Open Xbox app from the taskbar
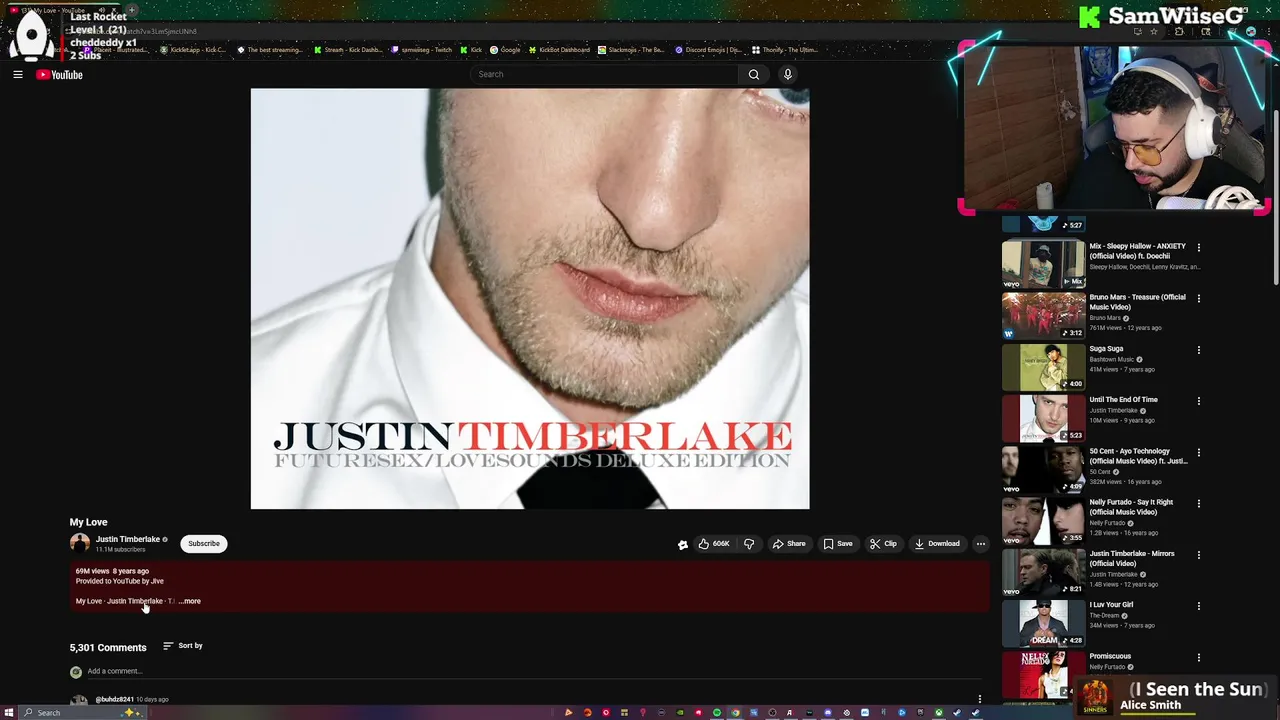 [939, 712]
